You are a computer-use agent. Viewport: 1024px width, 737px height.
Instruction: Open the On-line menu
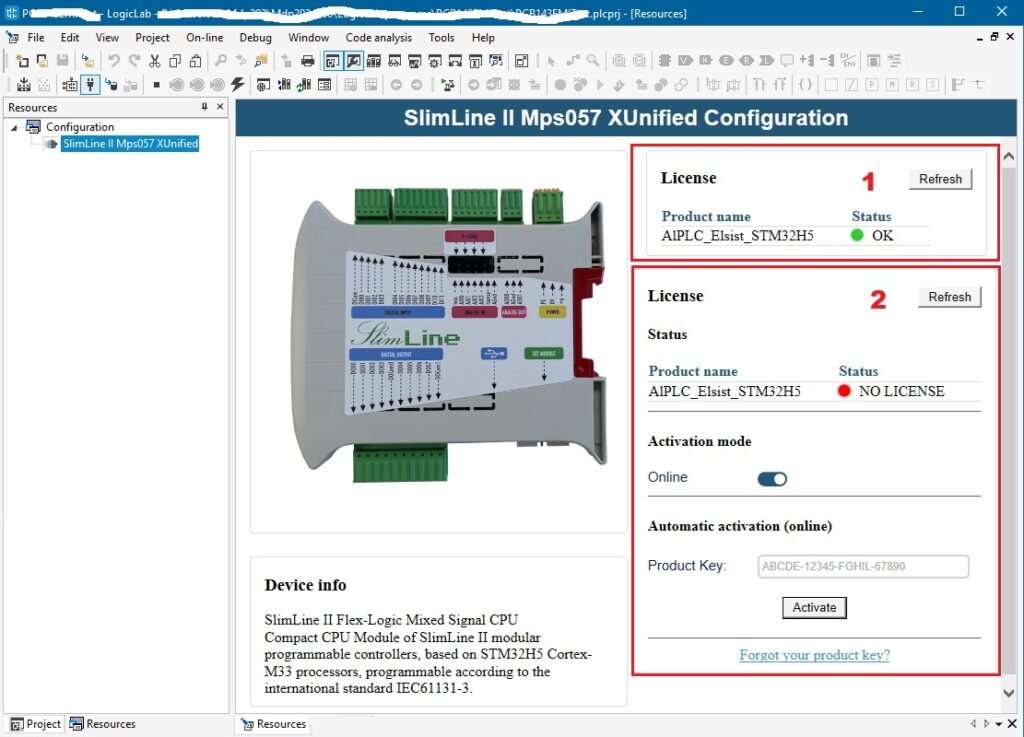point(204,37)
